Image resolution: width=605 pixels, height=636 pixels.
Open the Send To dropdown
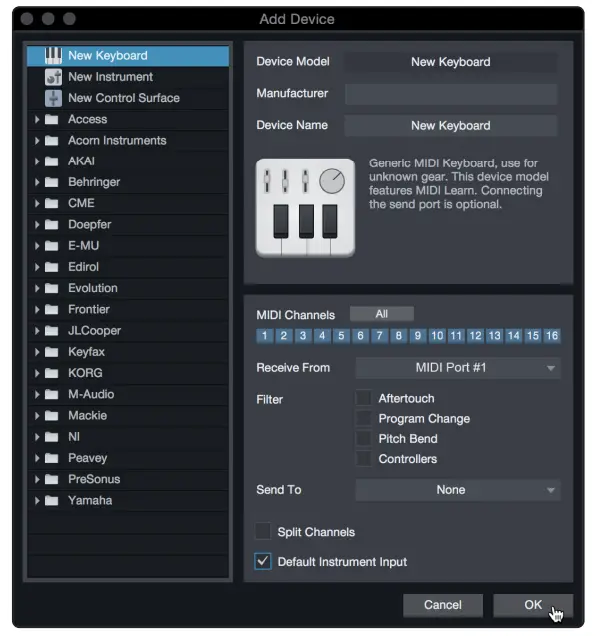point(458,490)
